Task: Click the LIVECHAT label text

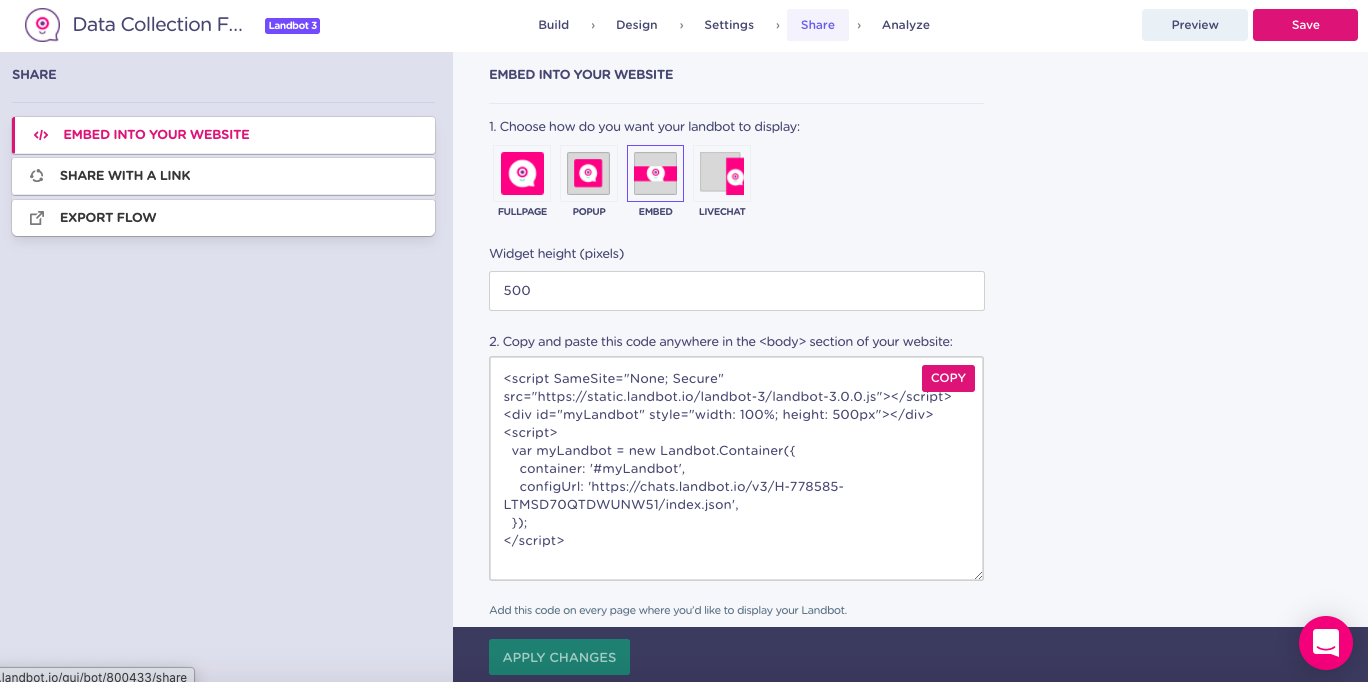Action: (722, 212)
